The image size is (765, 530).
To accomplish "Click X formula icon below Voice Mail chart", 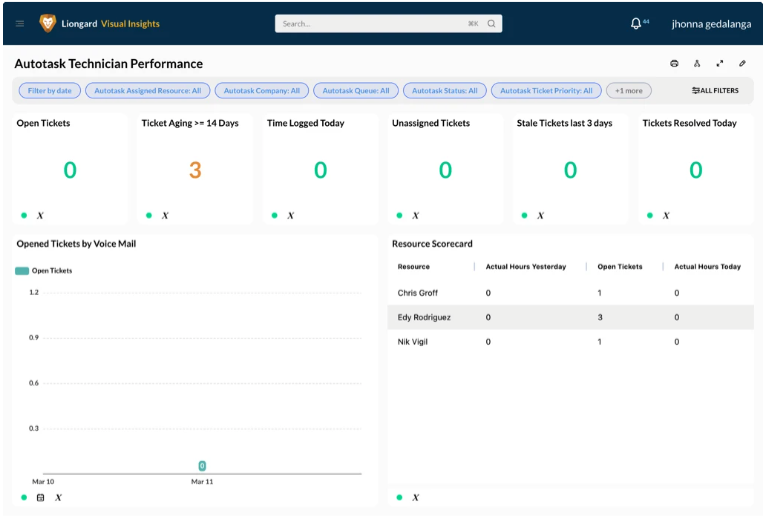I will (58, 497).
